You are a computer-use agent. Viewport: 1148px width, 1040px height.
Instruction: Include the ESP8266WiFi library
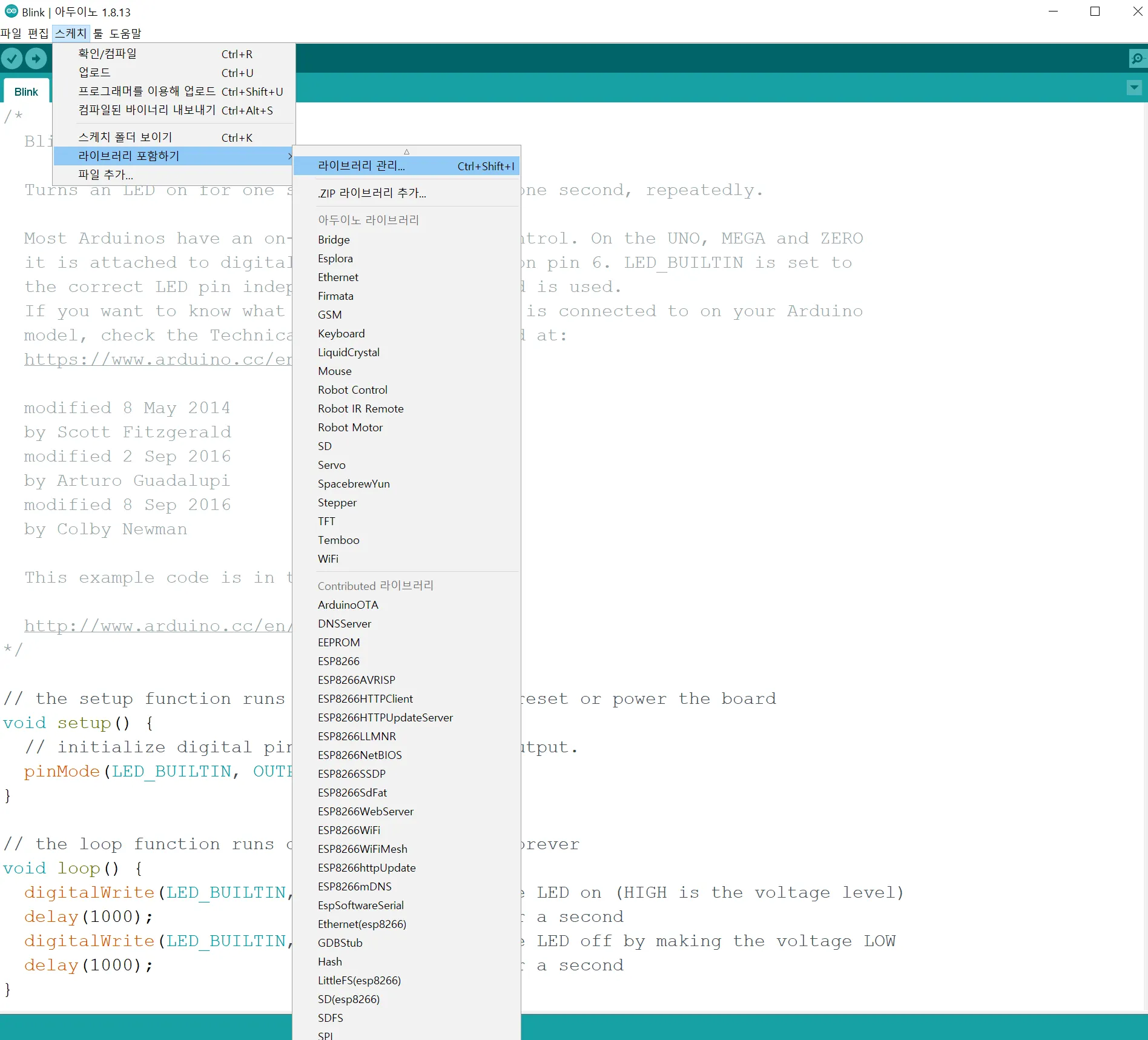pos(349,830)
